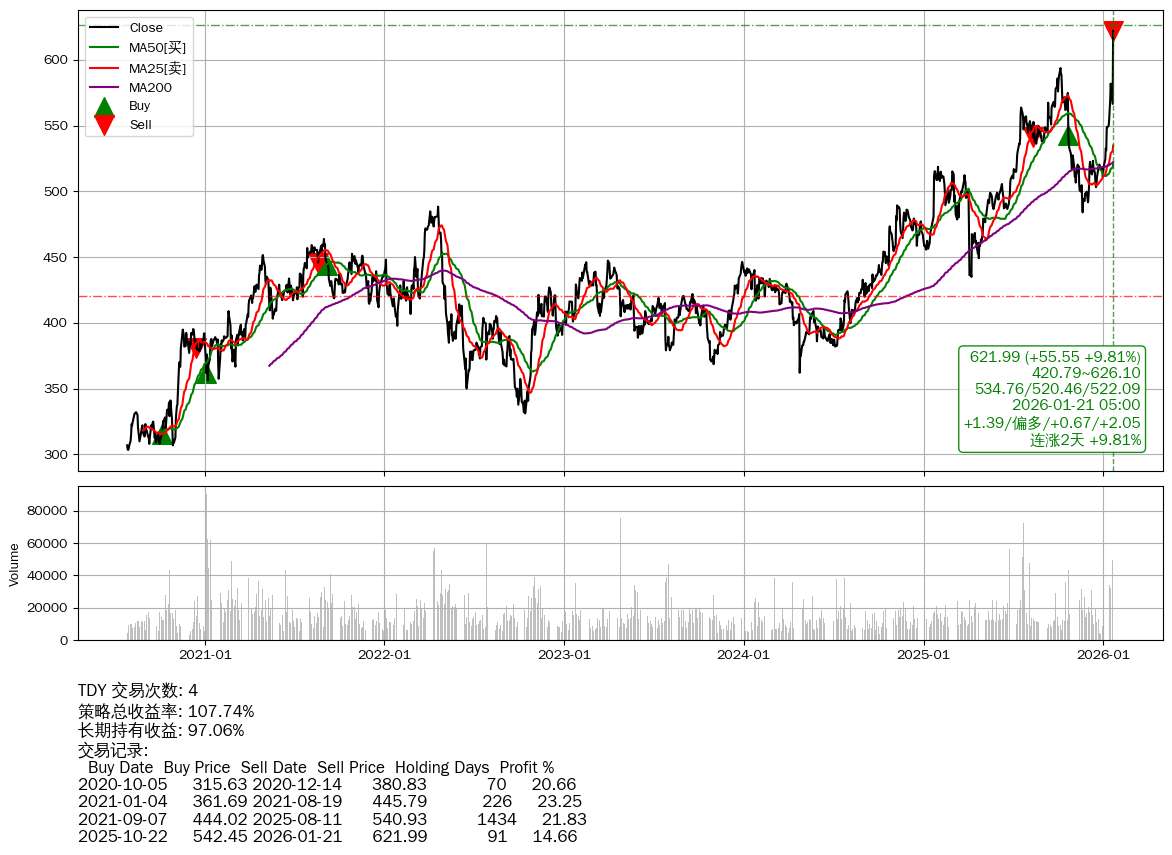
Task: Click the MA25[卖] legend label
Action: [157, 68]
